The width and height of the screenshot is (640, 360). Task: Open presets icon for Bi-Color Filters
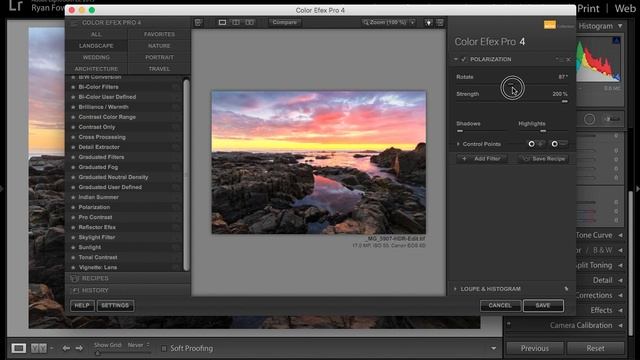tap(176, 87)
